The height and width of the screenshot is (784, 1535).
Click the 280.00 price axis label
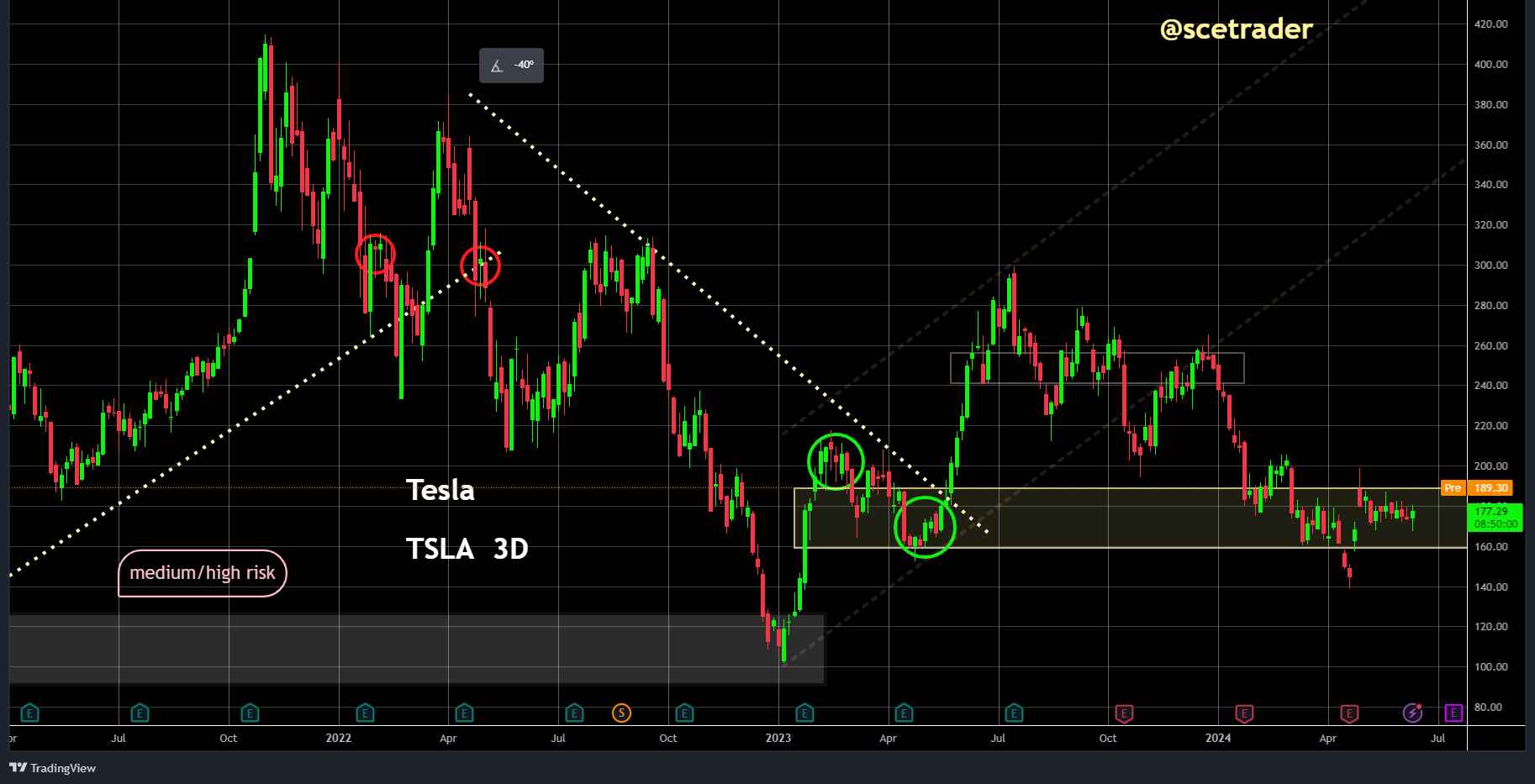[1491, 306]
